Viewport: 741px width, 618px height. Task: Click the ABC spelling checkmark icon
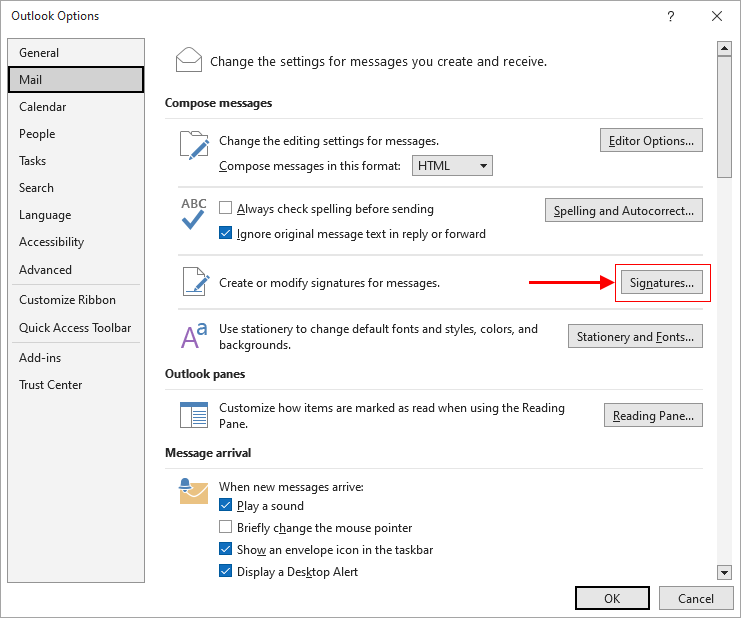coord(193,213)
